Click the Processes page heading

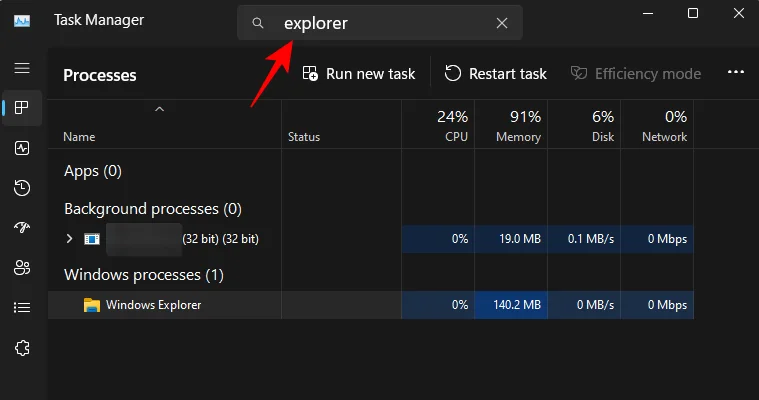[100, 75]
